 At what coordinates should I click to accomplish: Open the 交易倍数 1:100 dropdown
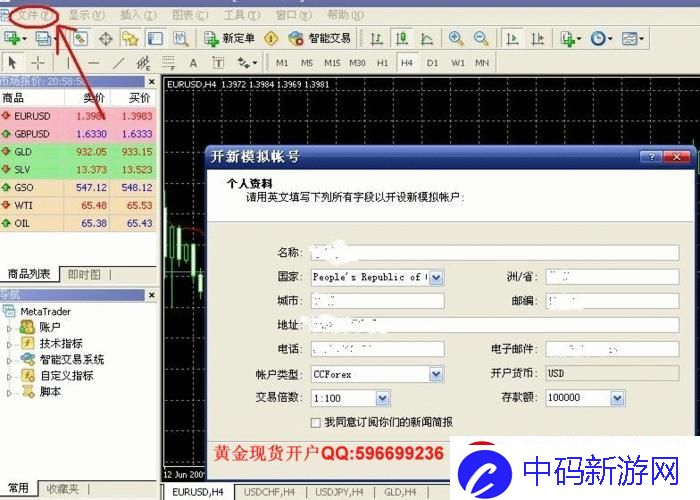click(383, 398)
